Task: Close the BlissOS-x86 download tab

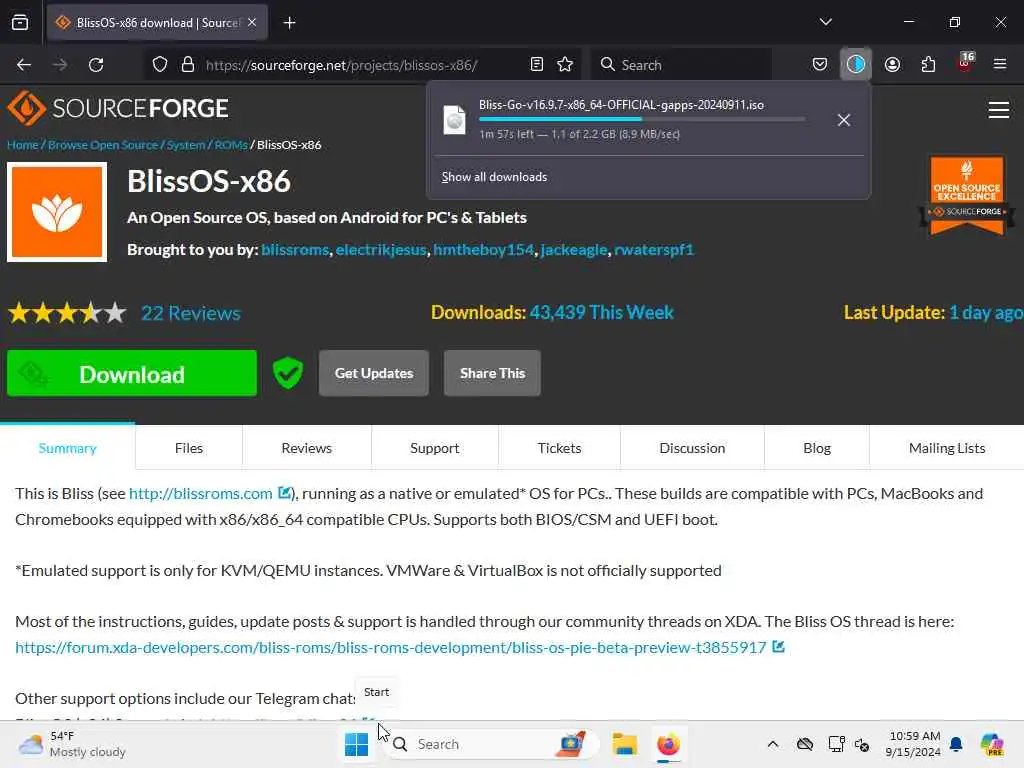Action: click(252, 23)
